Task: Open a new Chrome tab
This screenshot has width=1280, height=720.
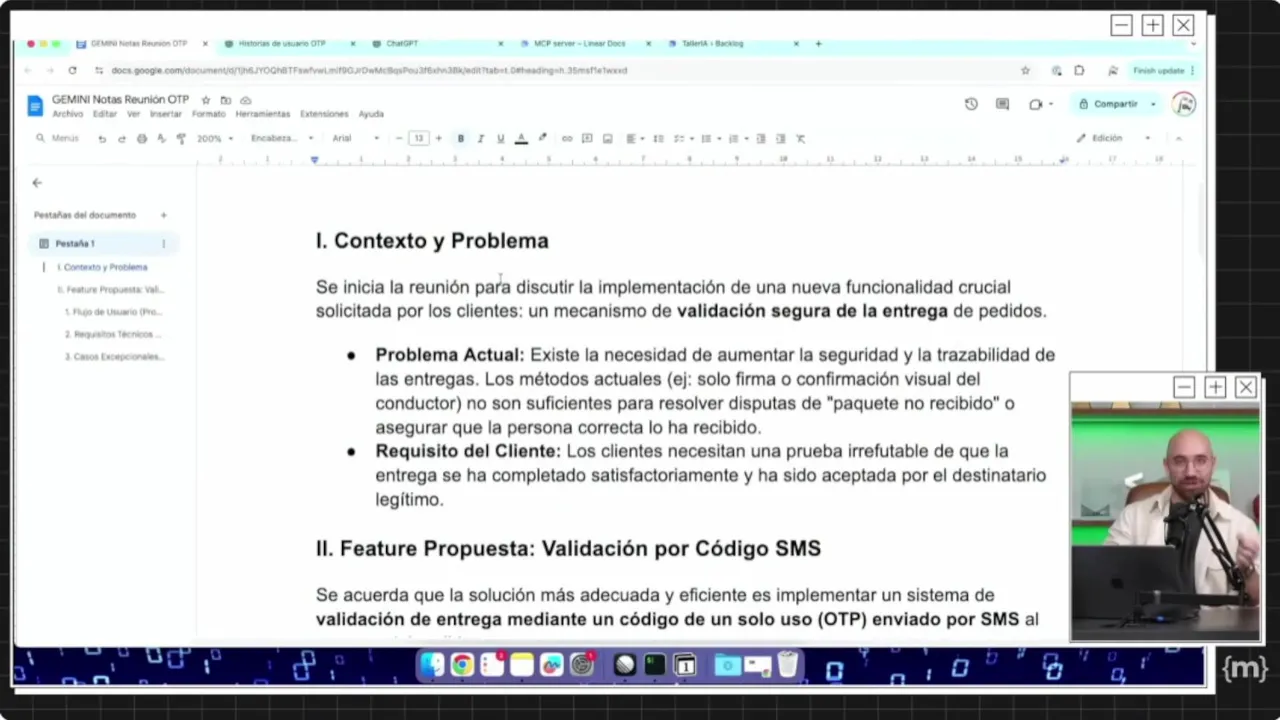Action: 818,44
